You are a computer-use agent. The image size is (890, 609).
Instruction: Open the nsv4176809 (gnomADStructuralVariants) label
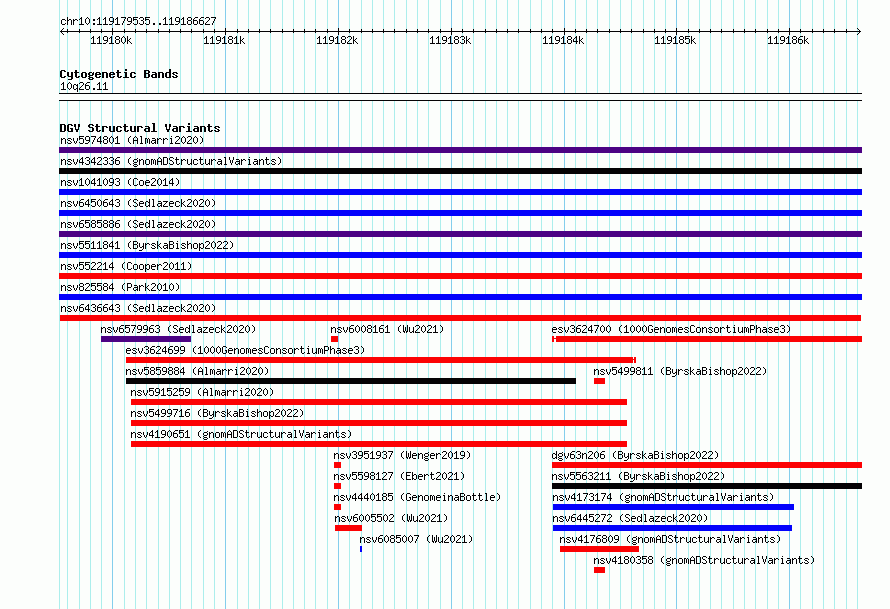click(x=670, y=539)
